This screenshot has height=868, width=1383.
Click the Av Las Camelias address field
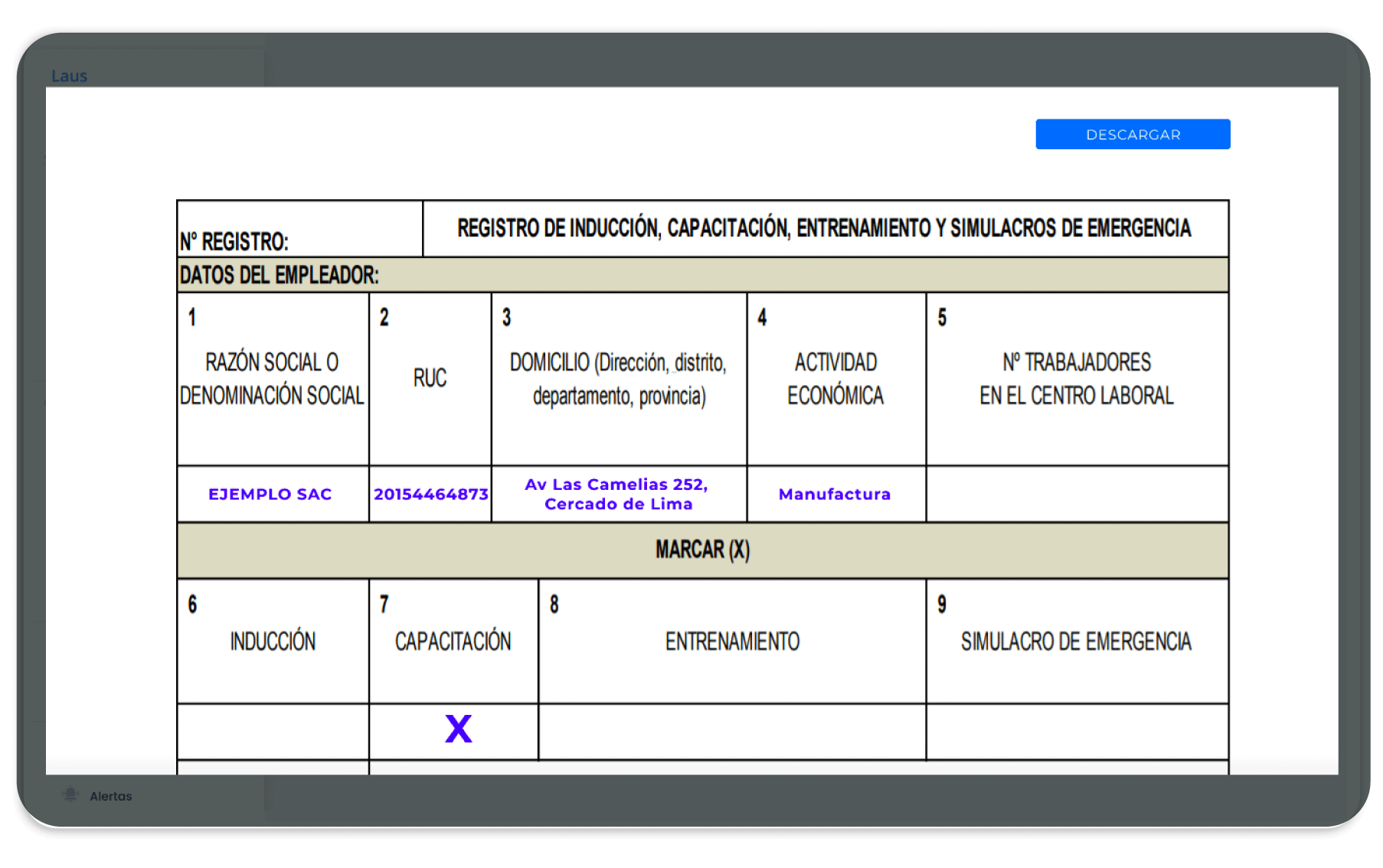[618, 494]
